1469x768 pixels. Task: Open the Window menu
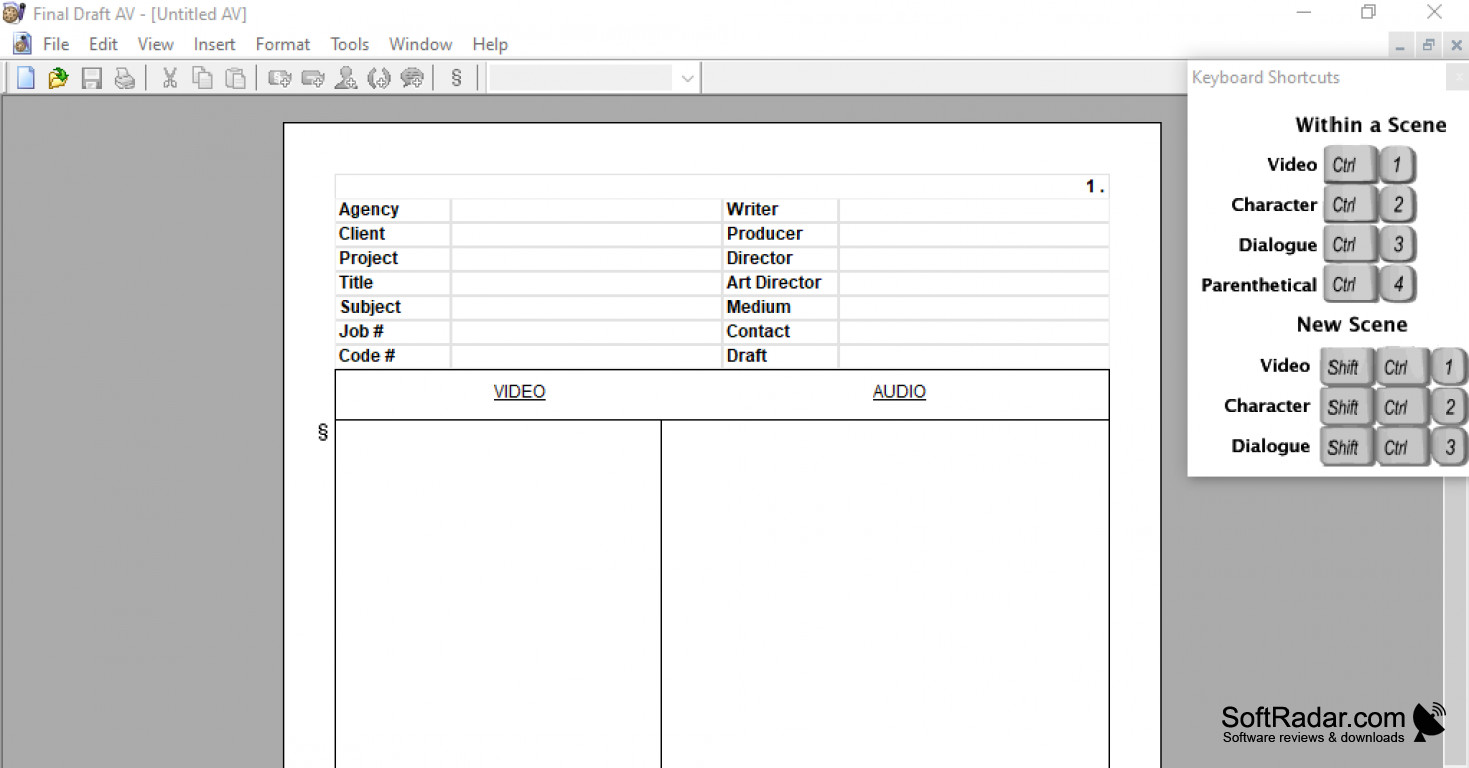tap(421, 44)
